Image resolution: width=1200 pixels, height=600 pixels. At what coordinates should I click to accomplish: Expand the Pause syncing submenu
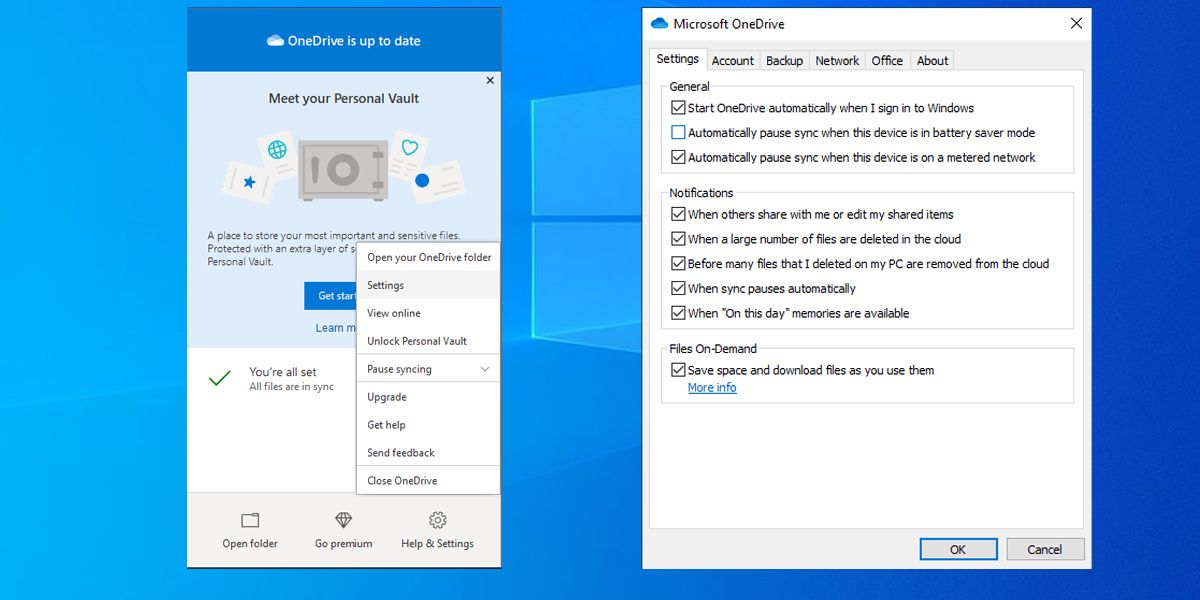point(428,368)
